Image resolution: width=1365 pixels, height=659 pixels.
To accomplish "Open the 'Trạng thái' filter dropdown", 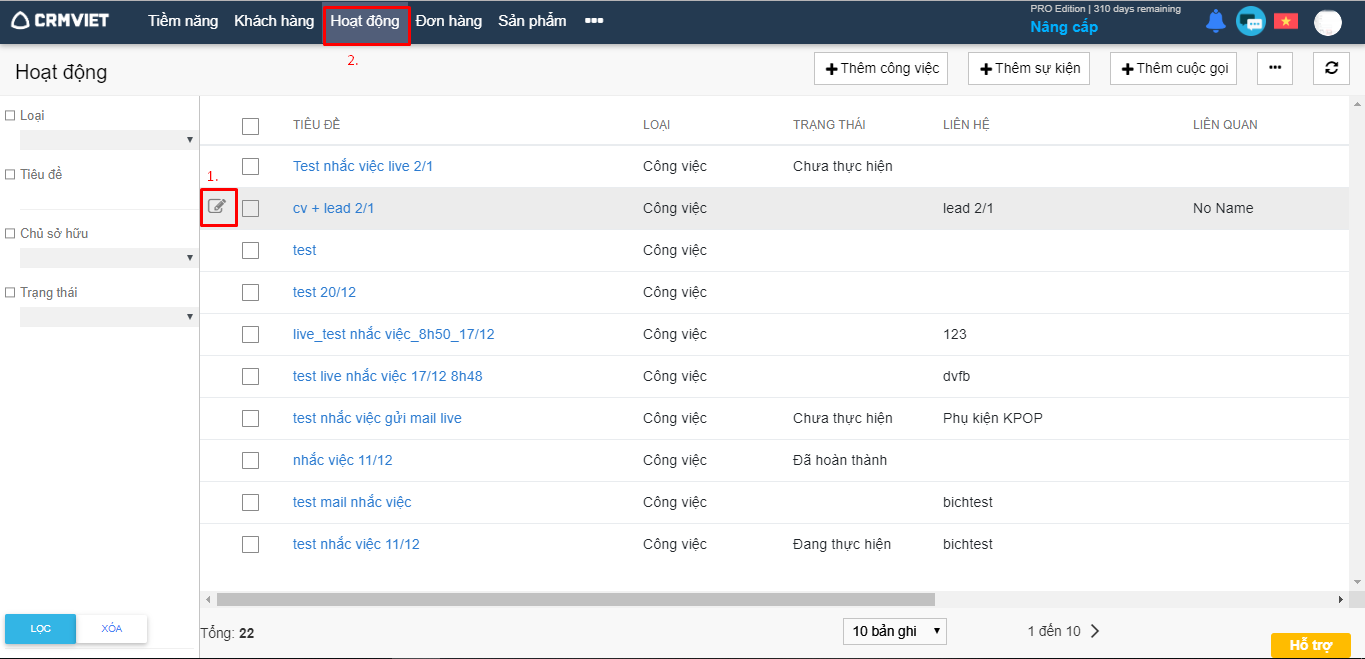I will pyautogui.click(x=108, y=316).
